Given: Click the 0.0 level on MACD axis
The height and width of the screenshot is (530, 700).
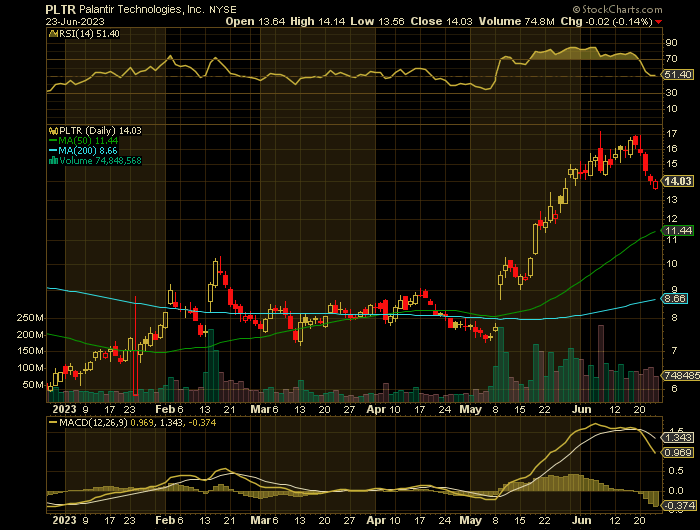Looking at the screenshot, I should click(676, 491).
